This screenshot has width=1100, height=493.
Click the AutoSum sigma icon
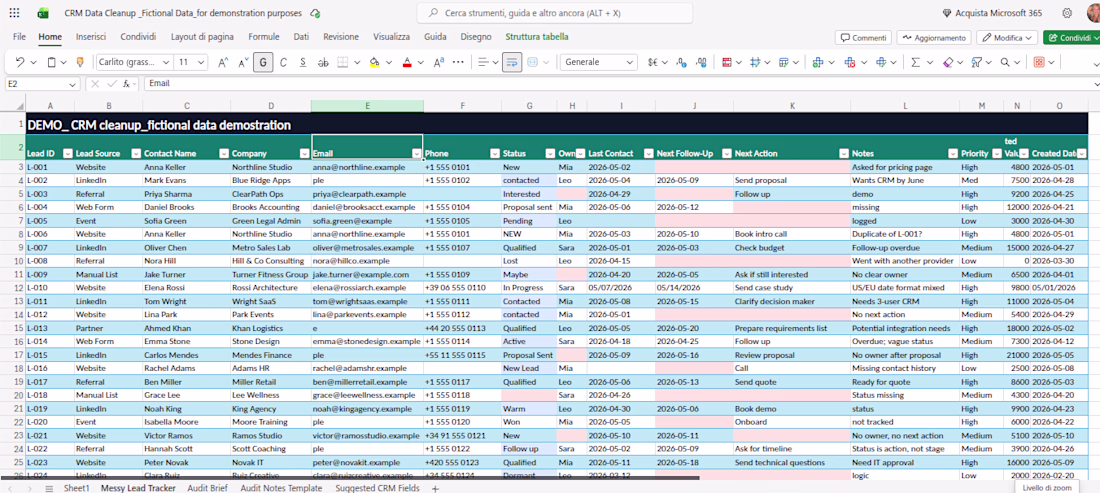pyautogui.click(x=915, y=62)
